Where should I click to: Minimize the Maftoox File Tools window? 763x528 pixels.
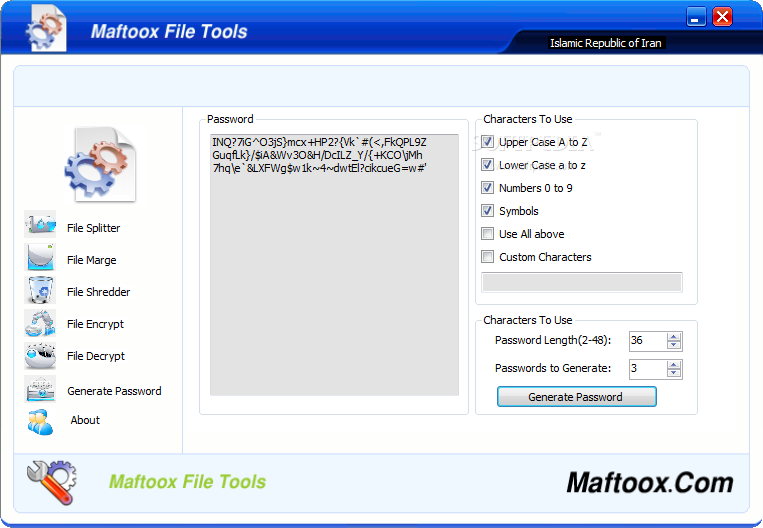pyautogui.click(x=696, y=17)
